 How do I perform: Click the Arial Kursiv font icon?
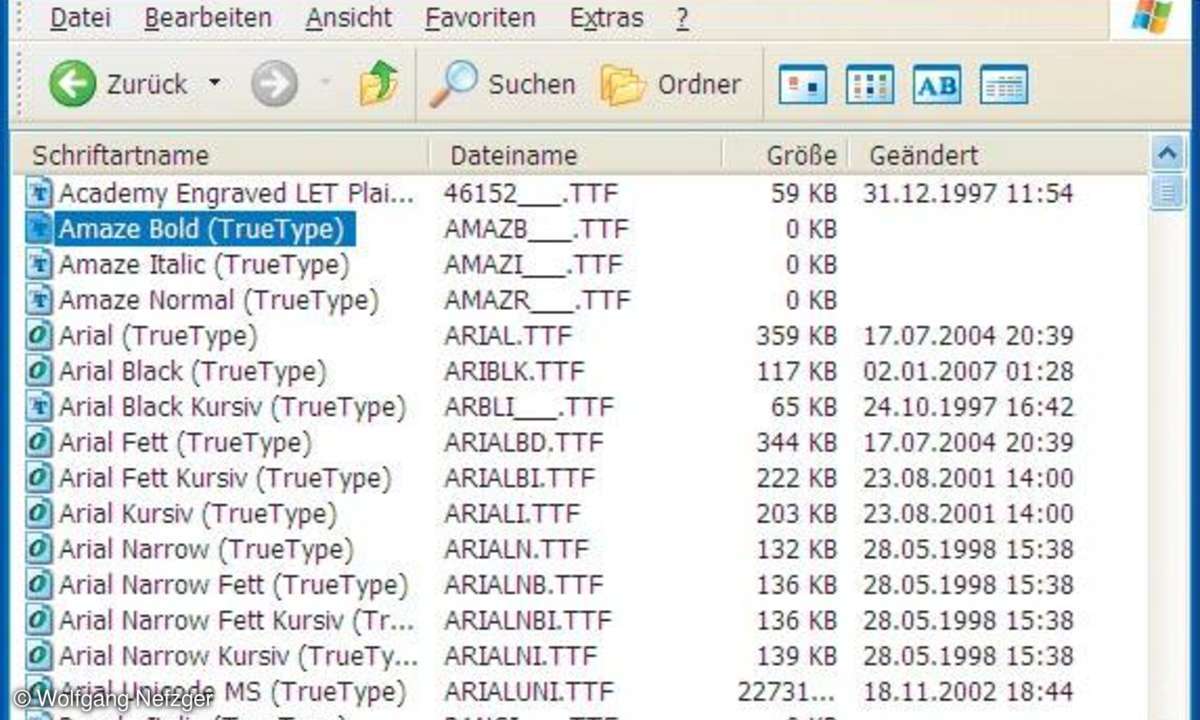coord(39,513)
